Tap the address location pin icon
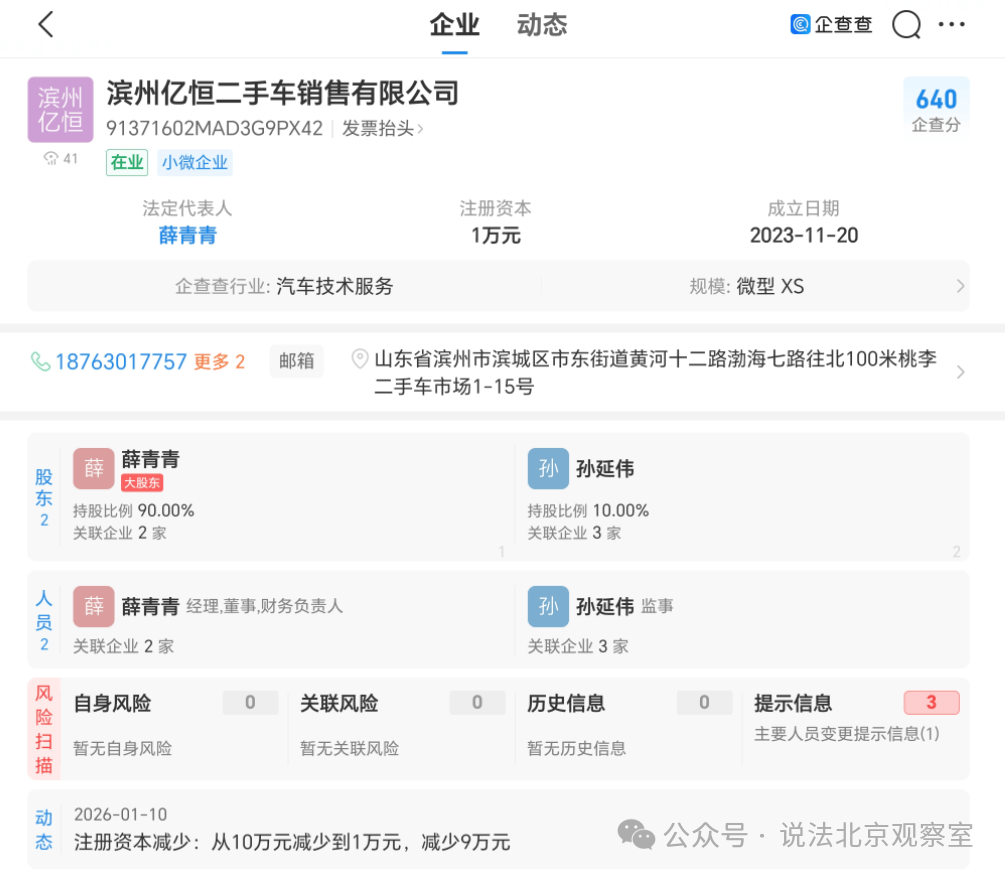Image resolution: width=1005 pixels, height=875 pixels. pyautogui.click(x=360, y=359)
